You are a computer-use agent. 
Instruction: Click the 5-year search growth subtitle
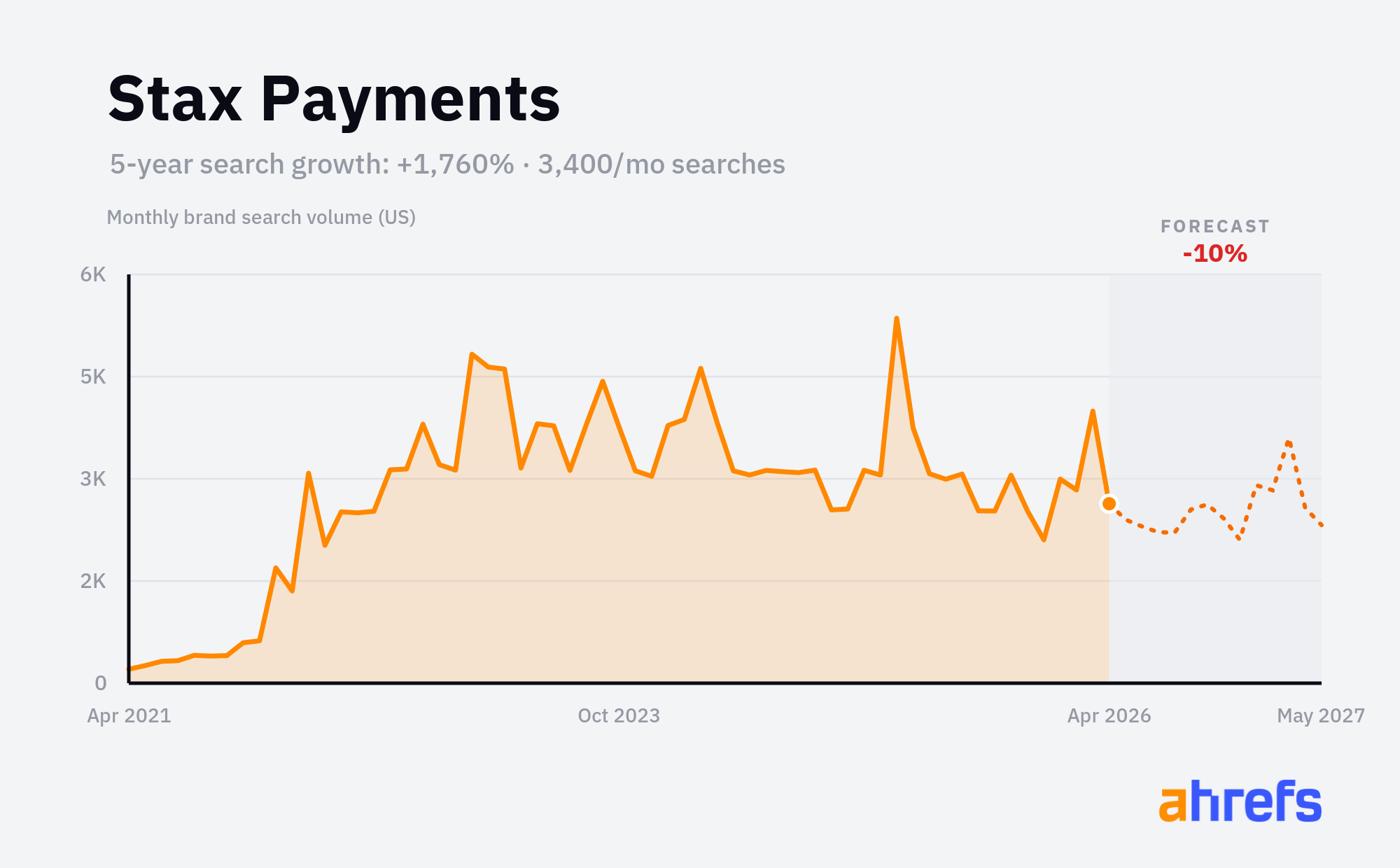click(447, 164)
